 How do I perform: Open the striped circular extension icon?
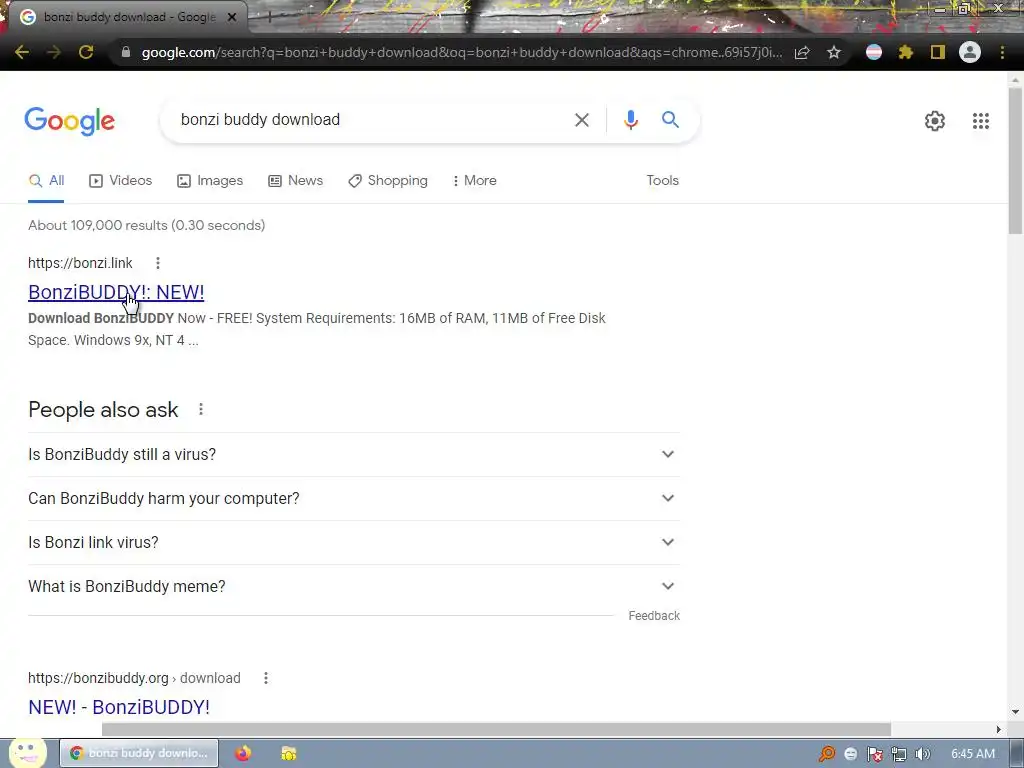pos(874,52)
